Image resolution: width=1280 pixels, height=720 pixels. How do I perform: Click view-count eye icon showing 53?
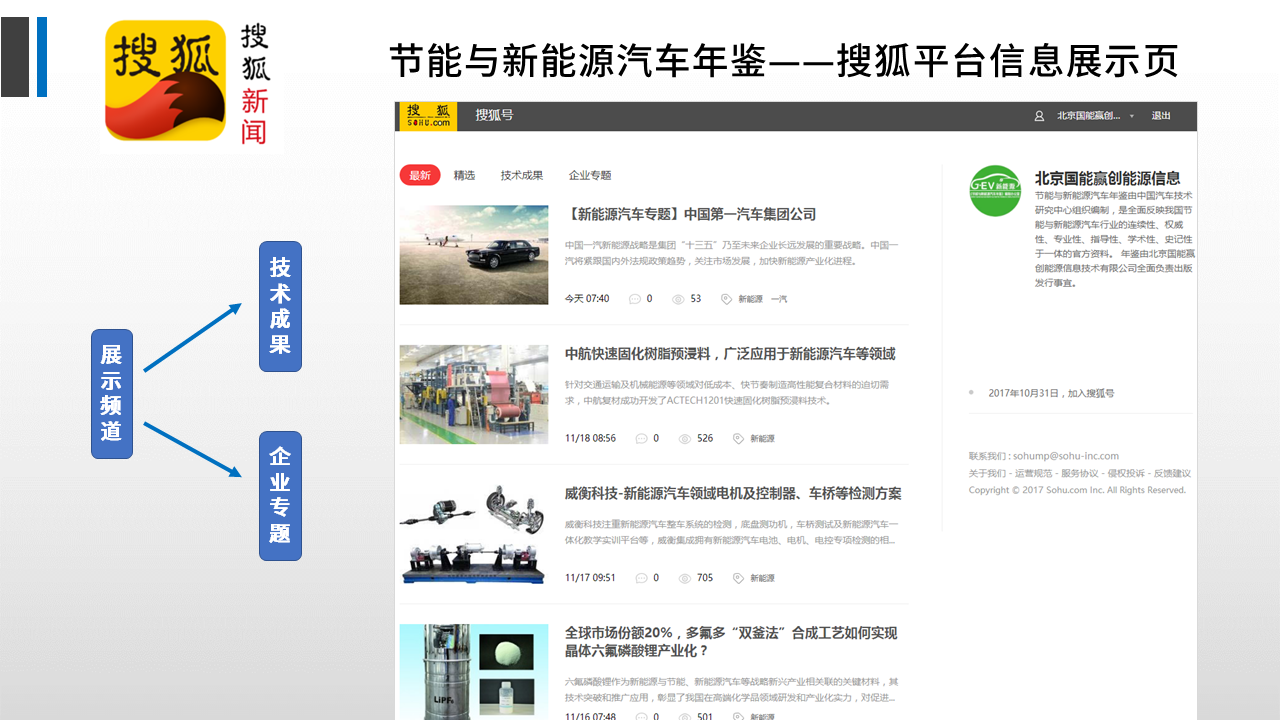678,299
